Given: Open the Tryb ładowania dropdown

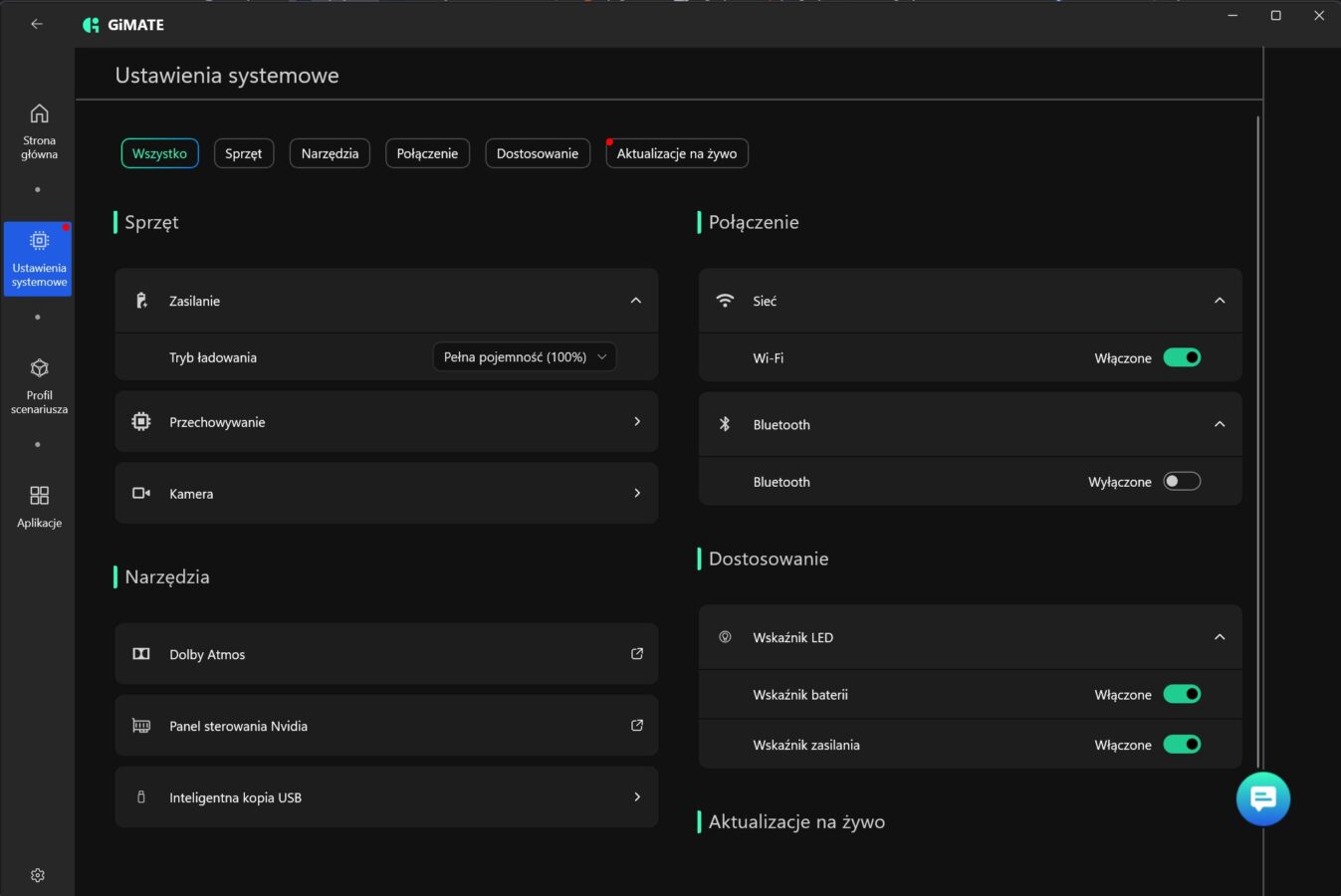Looking at the screenshot, I should [524, 357].
